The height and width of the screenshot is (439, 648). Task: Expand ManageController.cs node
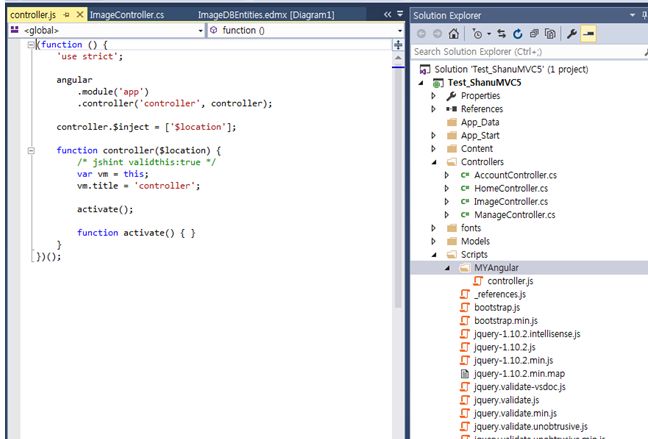coord(447,215)
